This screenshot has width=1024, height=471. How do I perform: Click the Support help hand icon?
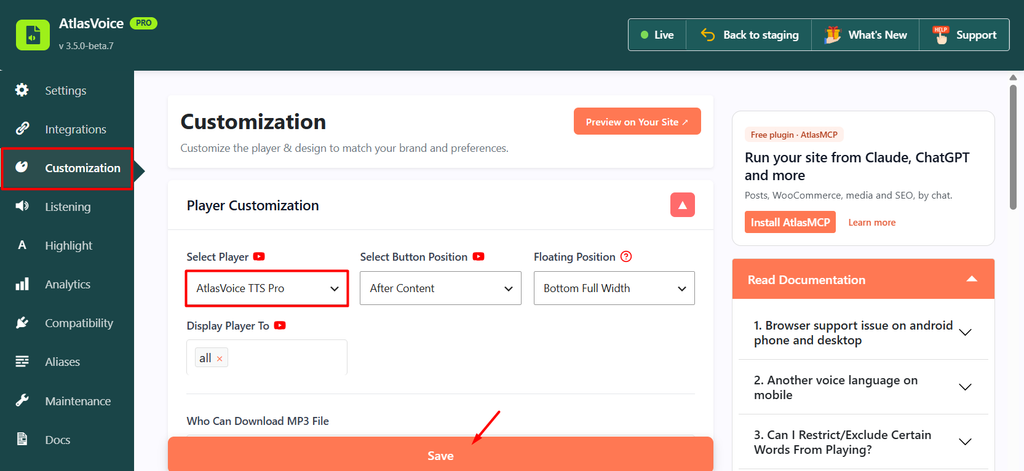tap(940, 35)
